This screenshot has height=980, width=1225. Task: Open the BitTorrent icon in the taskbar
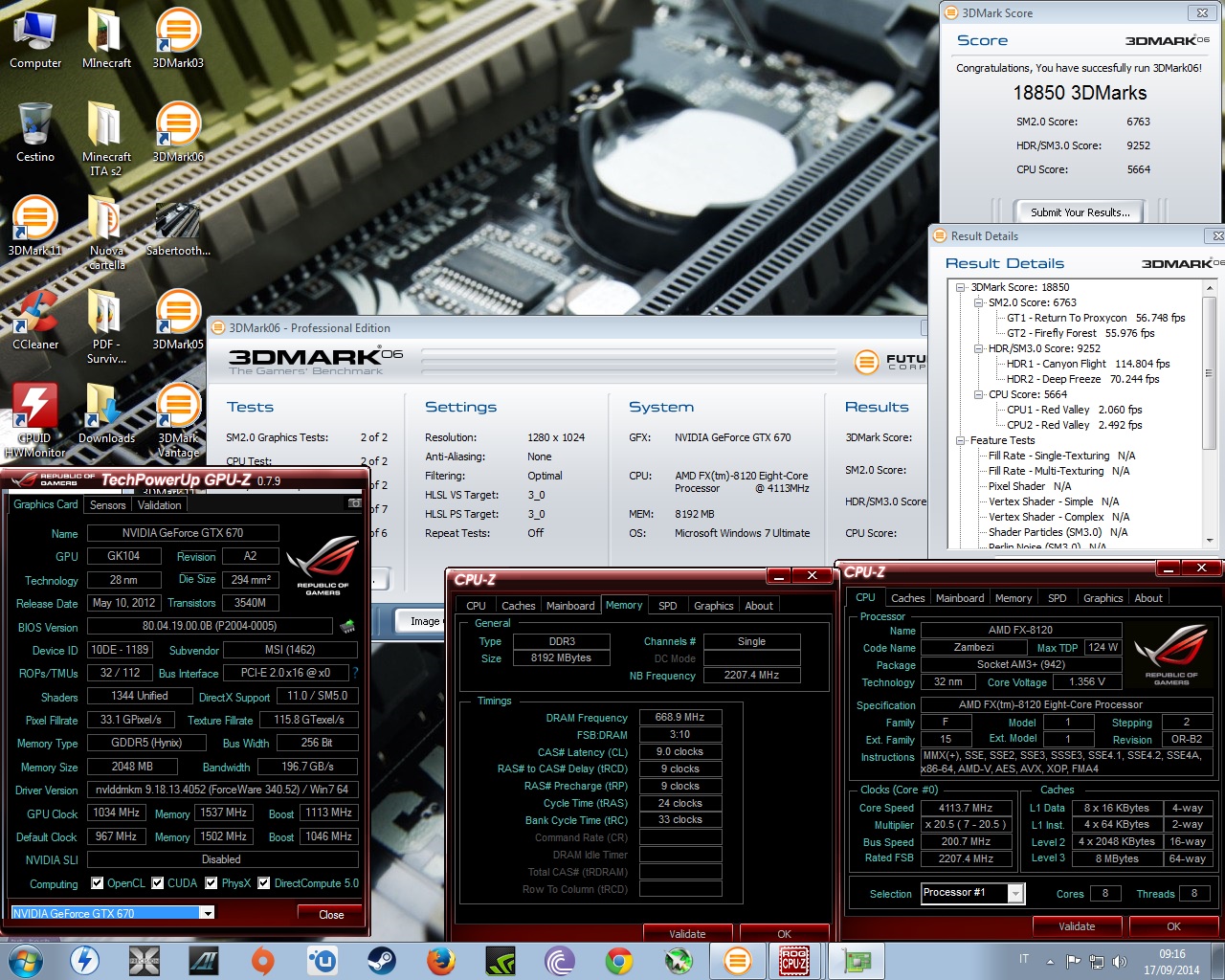(560, 960)
